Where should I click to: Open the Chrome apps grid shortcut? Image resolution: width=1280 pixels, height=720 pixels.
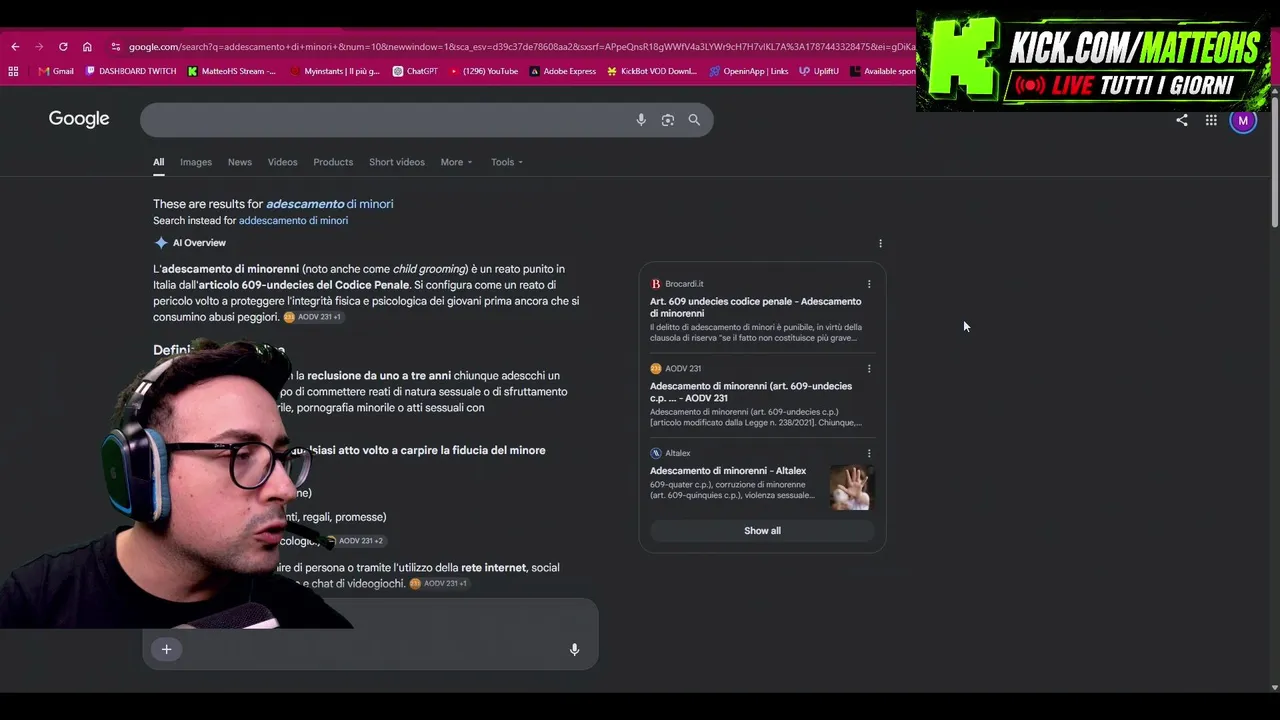13,71
